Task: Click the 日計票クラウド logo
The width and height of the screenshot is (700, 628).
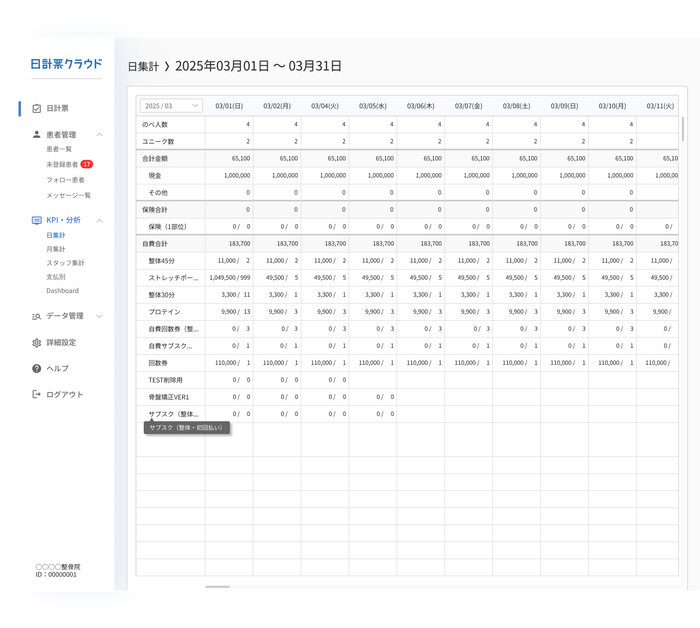Action: click(67, 64)
